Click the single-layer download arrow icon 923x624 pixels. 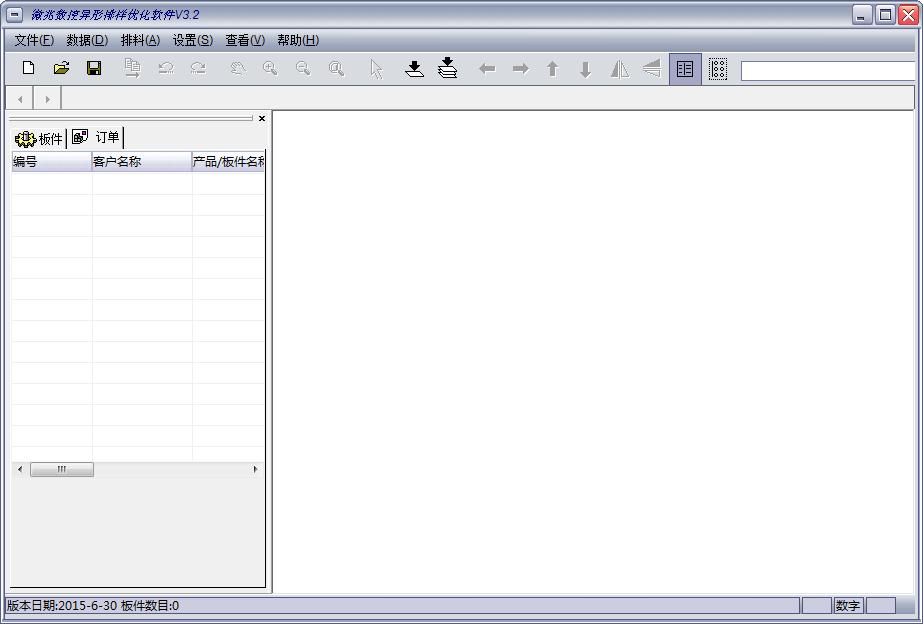[414, 69]
